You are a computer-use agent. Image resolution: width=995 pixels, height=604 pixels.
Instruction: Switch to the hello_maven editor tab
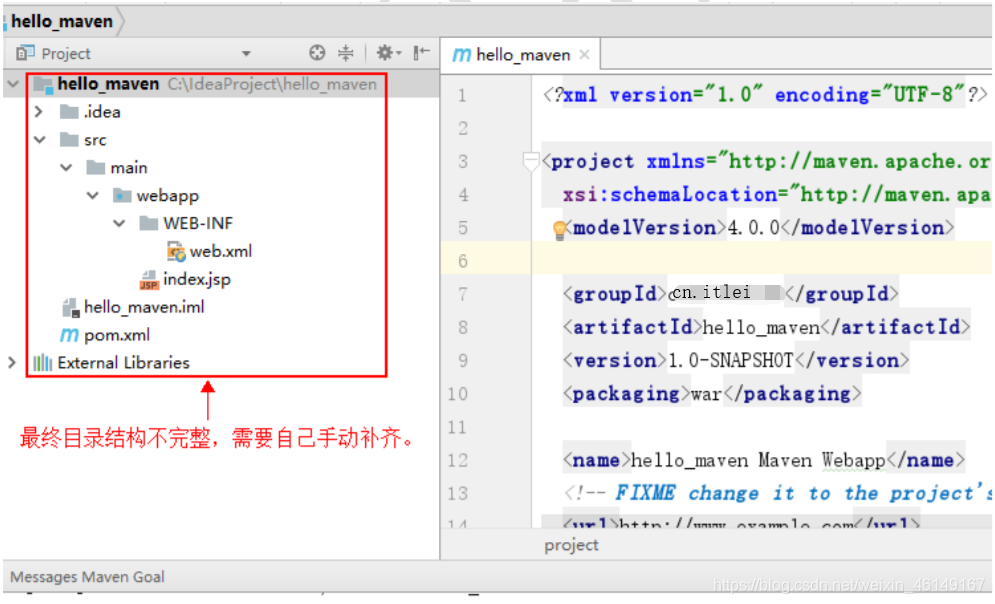[520, 55]
